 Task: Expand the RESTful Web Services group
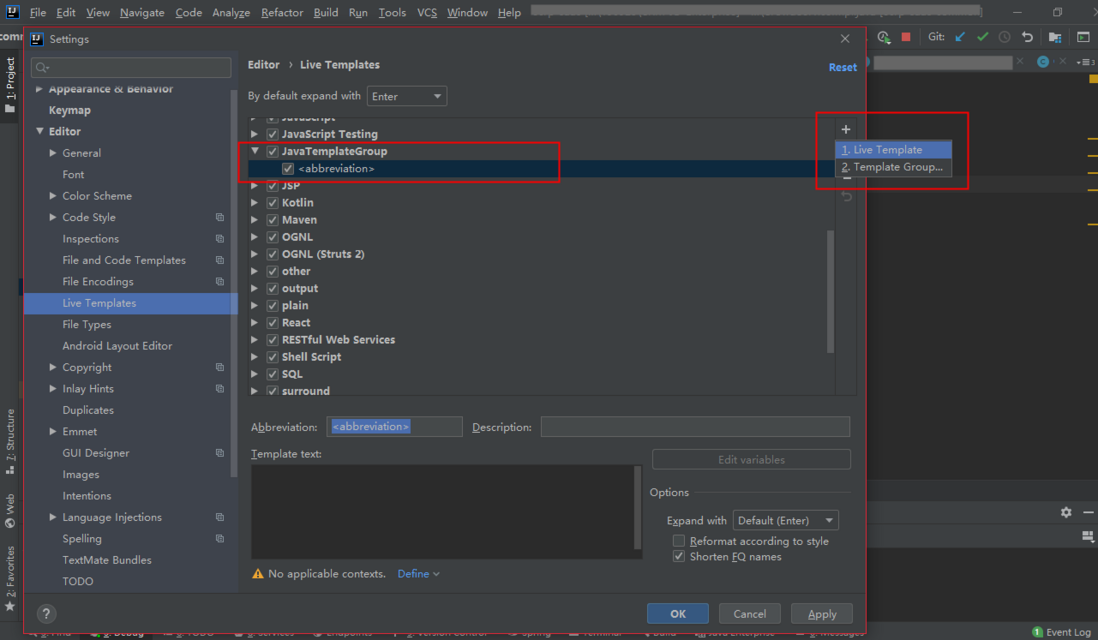coord(255,340)
